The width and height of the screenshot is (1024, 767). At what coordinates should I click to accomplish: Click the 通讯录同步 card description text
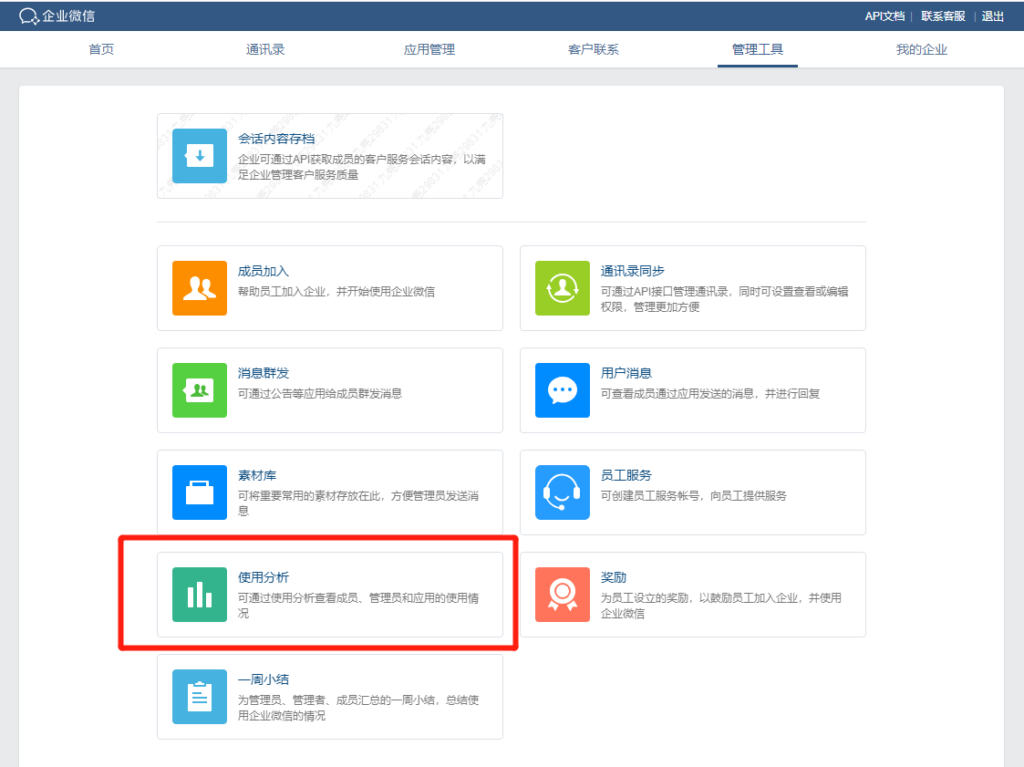pos(724,299)
